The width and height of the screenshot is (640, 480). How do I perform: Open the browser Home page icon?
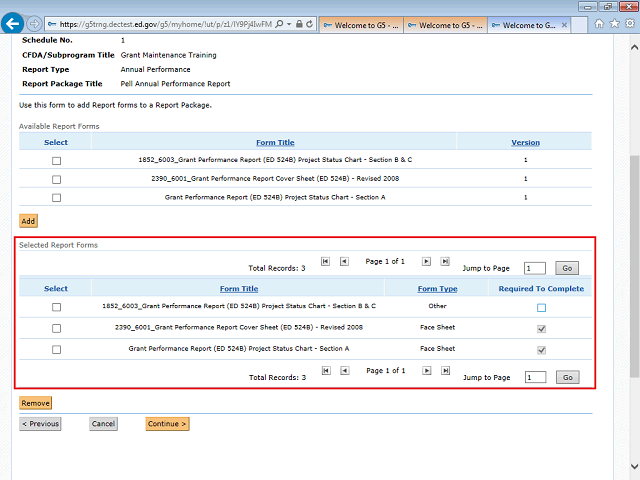598,24
